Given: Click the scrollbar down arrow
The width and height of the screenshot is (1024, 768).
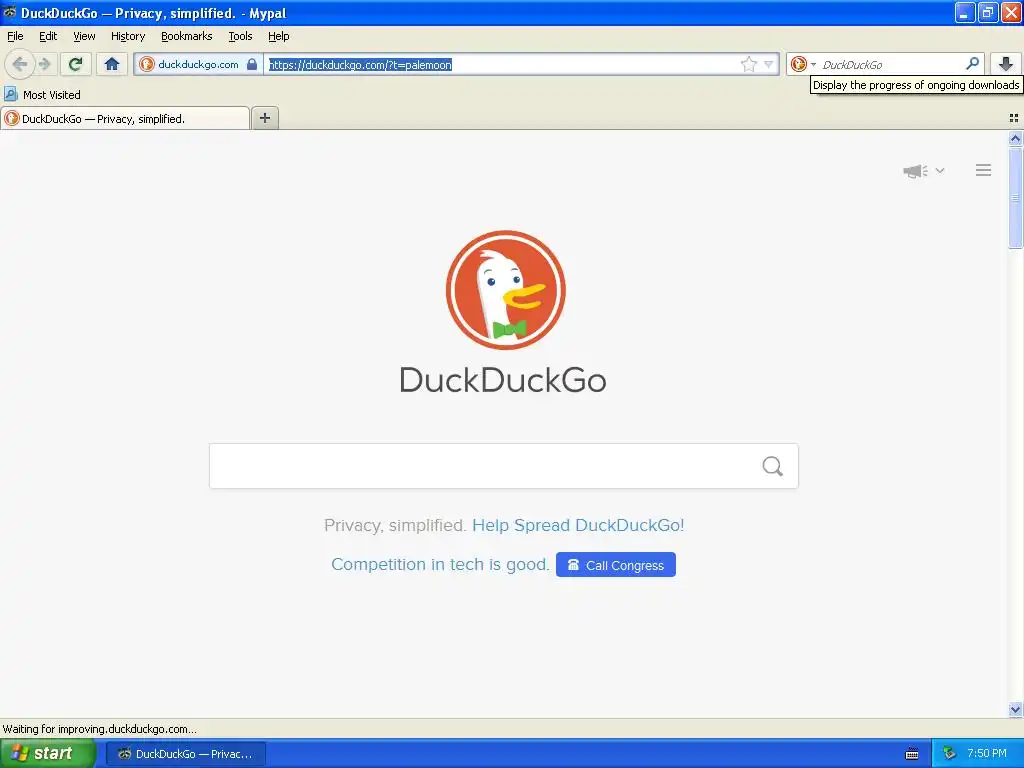Looking at the screenshot, I should tap(1015, 709).
